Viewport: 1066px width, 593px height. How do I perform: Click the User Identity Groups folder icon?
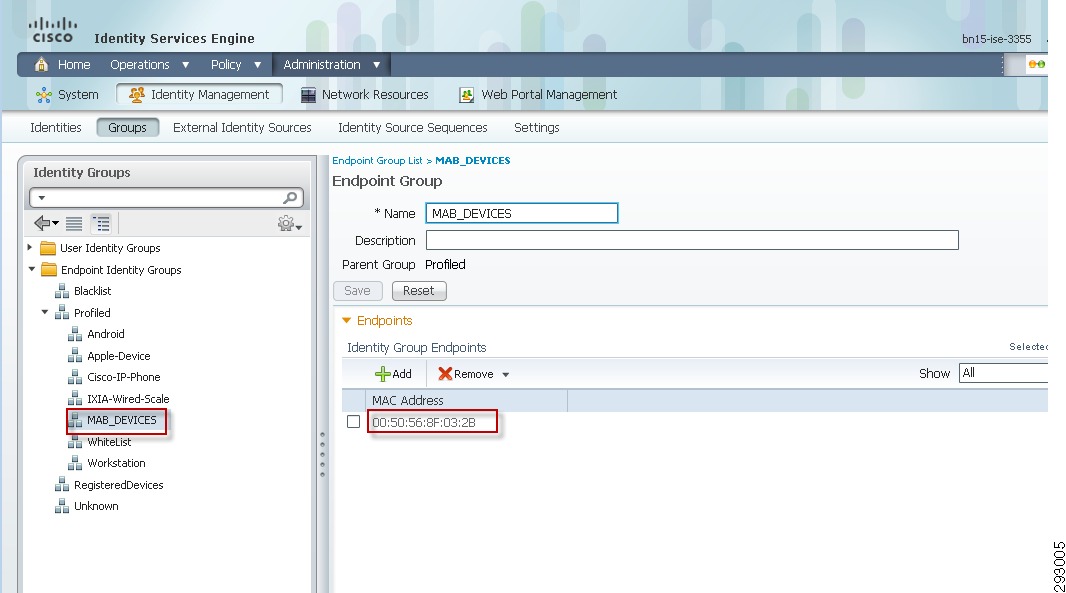tap(48, 248)
